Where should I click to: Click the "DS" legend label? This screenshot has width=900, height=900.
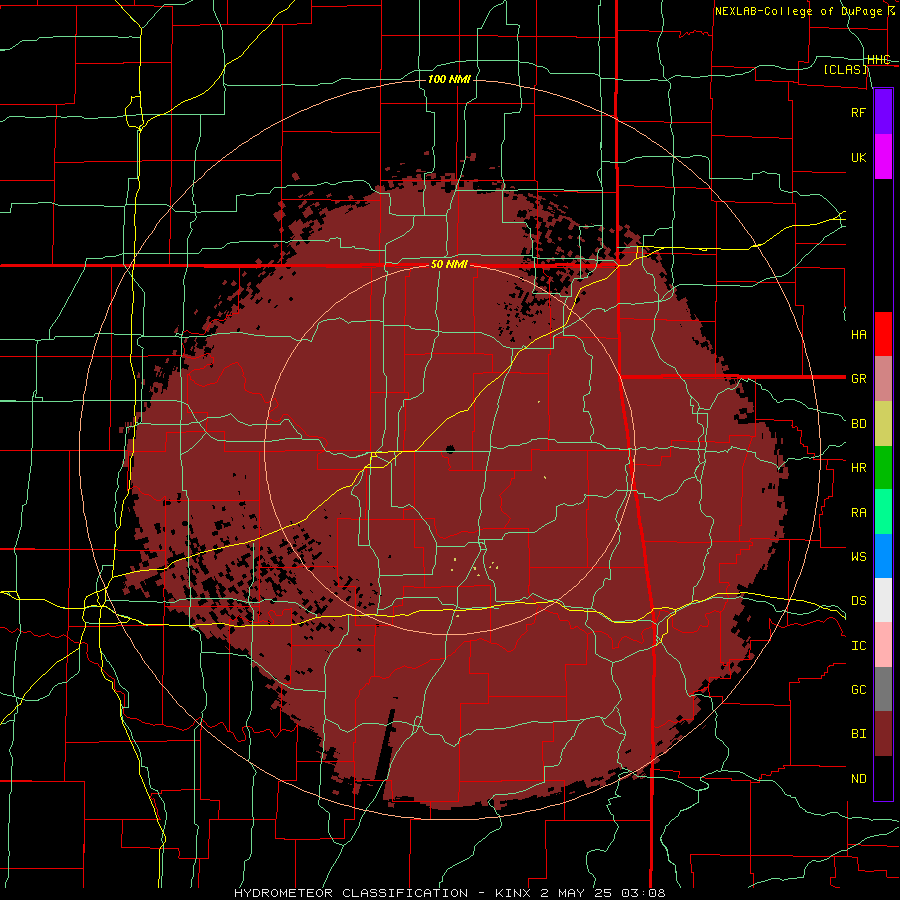coord(859,601)
